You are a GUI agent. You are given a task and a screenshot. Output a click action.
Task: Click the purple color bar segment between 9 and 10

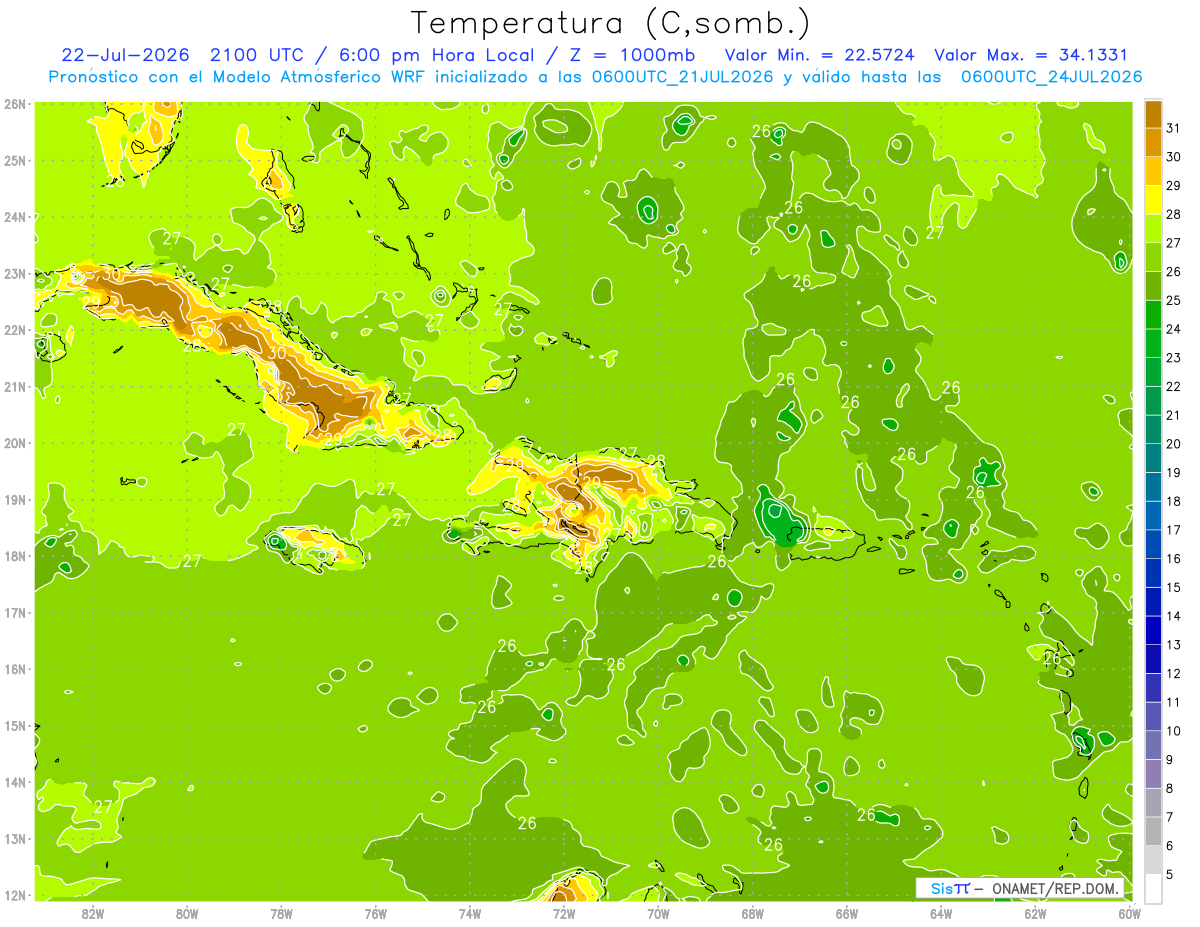[1153, 745]
